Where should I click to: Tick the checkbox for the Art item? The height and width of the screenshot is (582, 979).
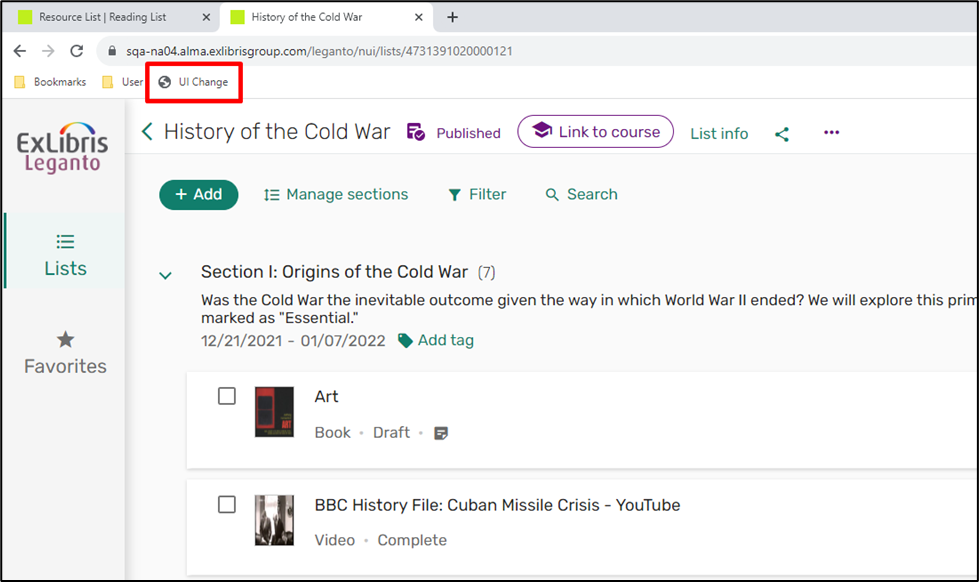(x=227, y=396)
